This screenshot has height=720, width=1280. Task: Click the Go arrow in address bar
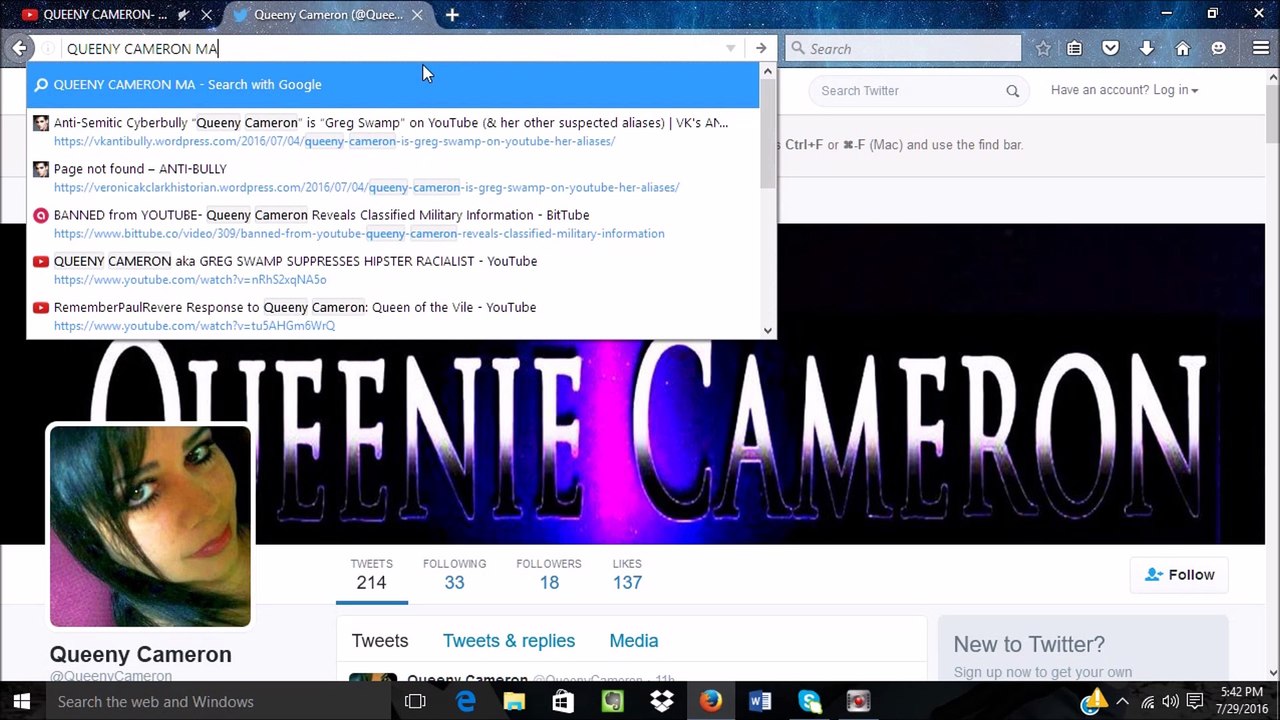761,48
